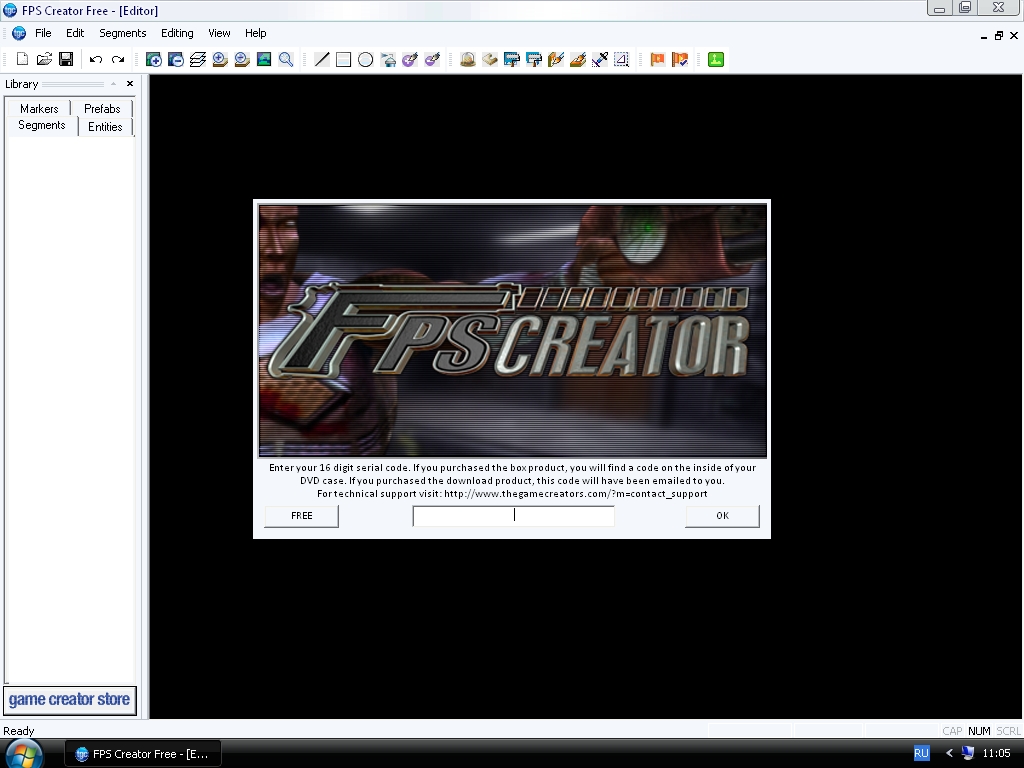This screenshot has height=768, width=1024.
Task: Click the network tray icon
Action: (x=968, y=754)
